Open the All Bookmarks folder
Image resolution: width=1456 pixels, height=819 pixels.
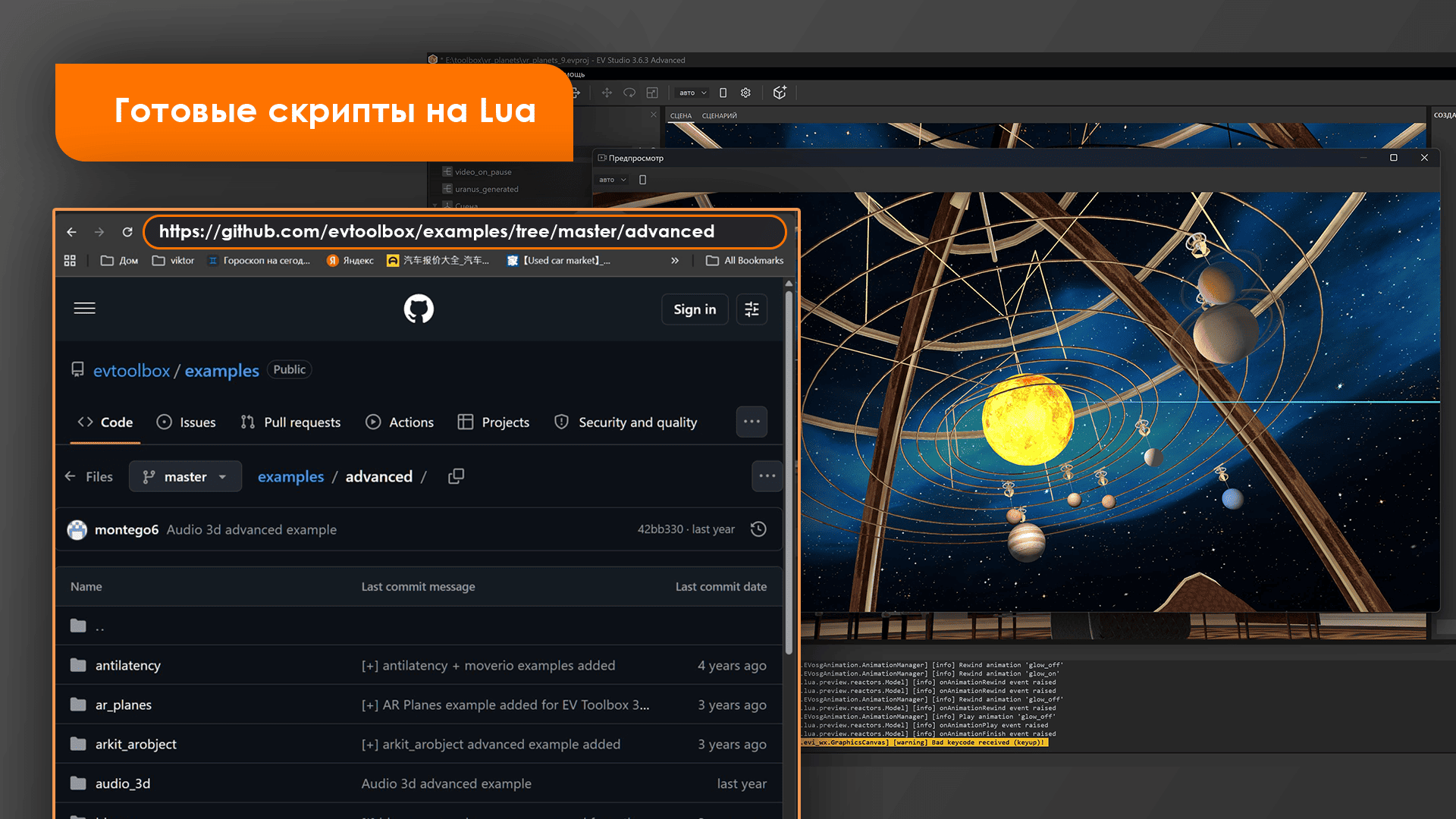pyautogui.click(x=745, y=260)
